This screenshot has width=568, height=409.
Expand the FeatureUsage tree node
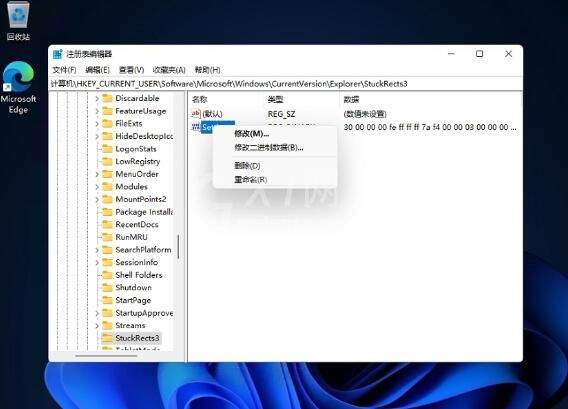pyautogui.click(x=97, y=111)
